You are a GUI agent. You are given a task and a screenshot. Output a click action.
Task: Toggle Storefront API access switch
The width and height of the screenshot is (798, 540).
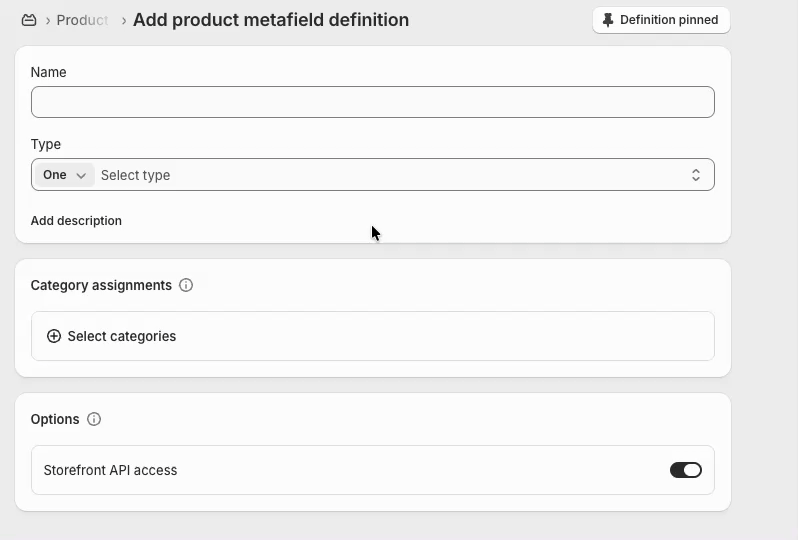(685, 470)
